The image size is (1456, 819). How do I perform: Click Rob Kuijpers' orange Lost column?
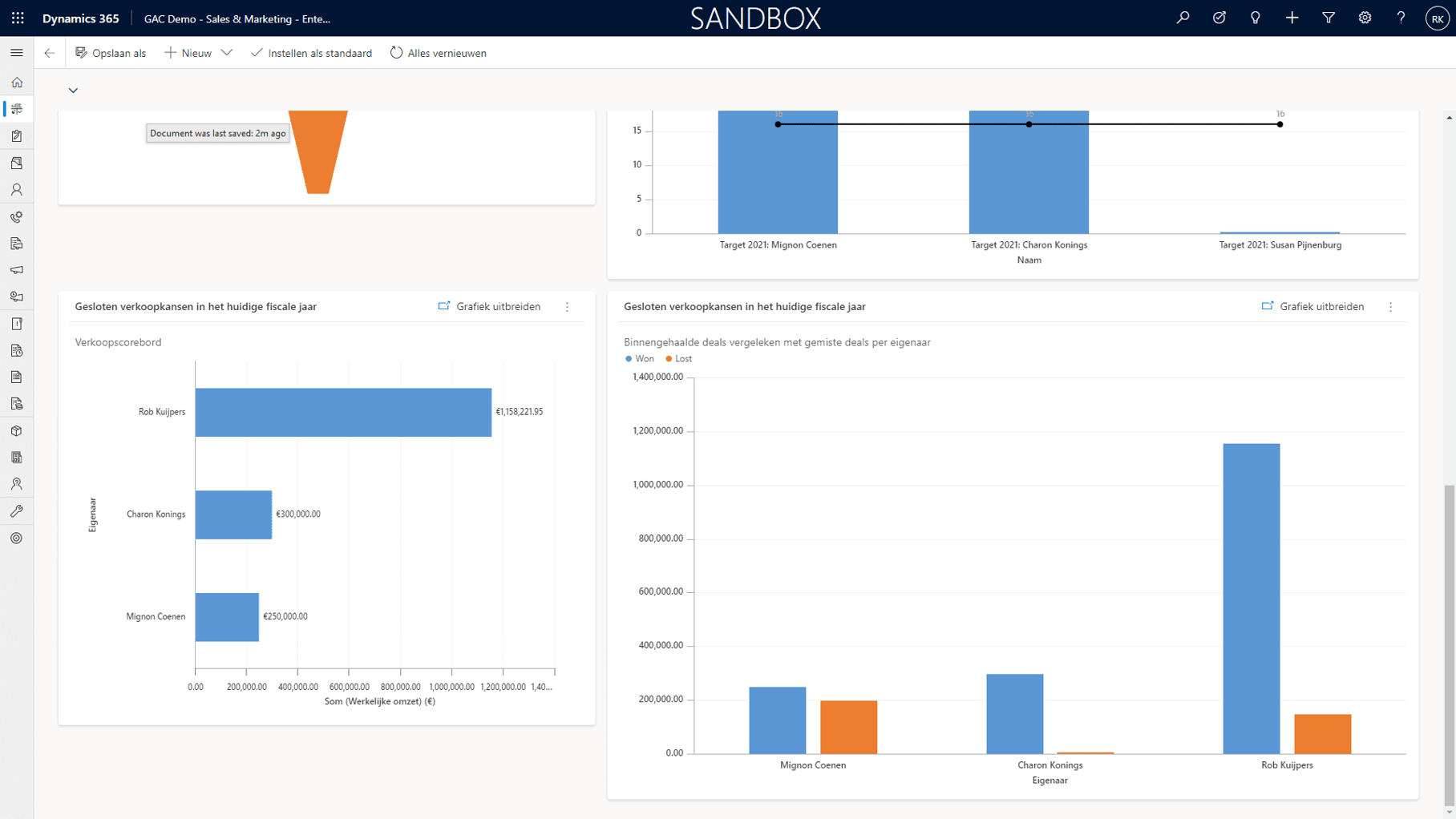tap(1322, 734)
